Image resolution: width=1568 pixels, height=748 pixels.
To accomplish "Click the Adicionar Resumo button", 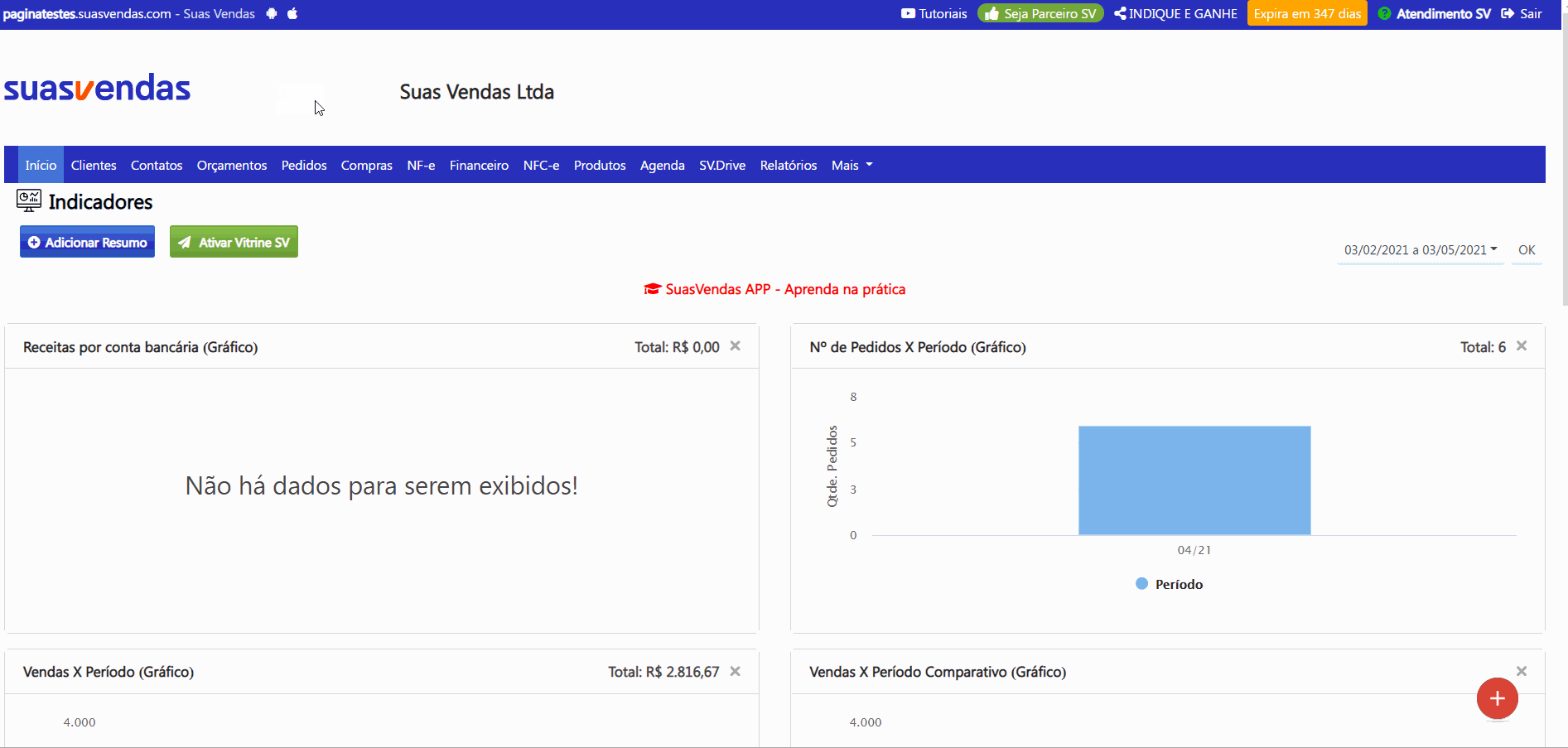I will coord(87,241).
